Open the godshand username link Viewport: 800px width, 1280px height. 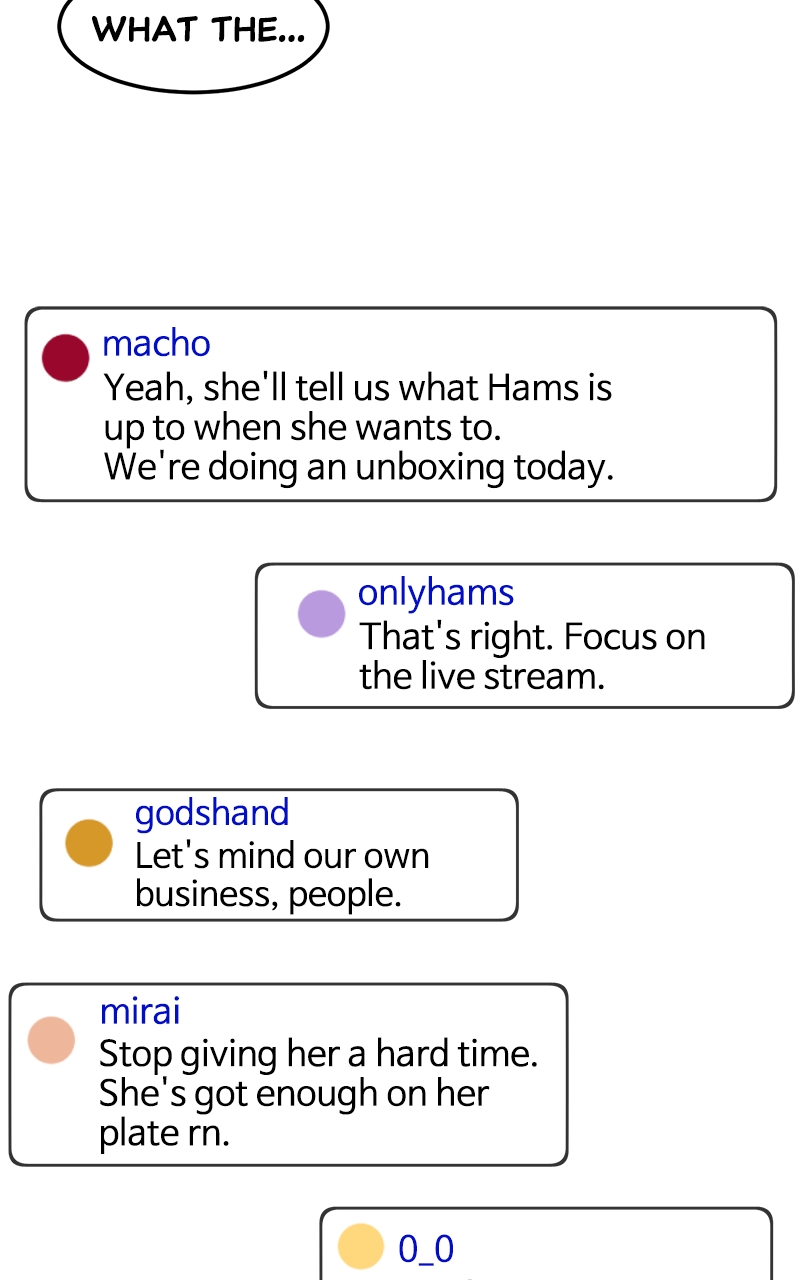point(212,812)
